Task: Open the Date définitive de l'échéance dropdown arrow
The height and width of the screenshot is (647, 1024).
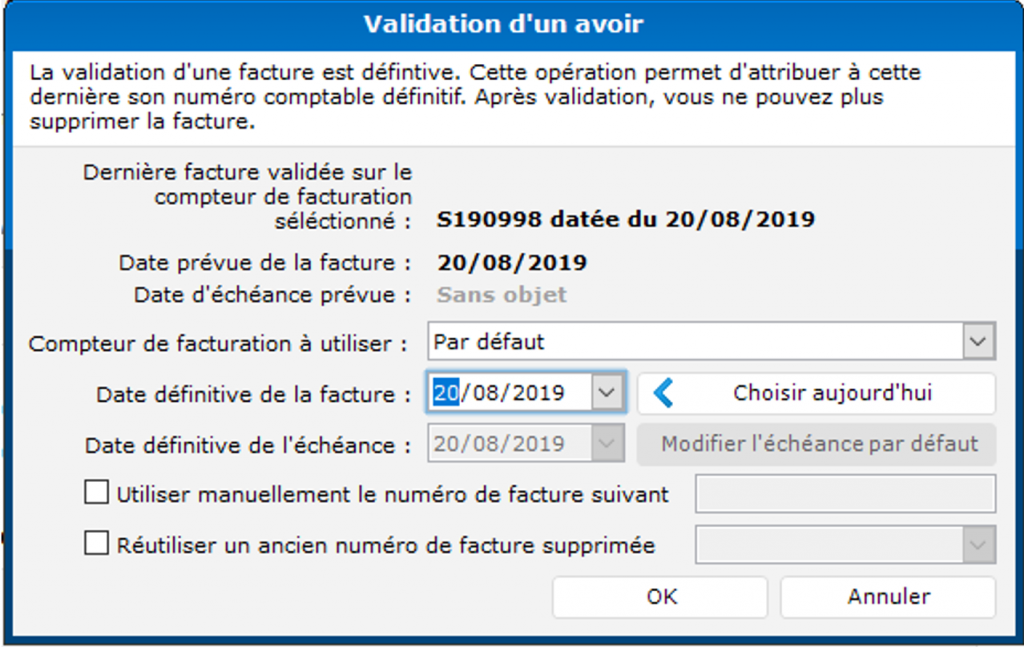Action: coord(607,444)
